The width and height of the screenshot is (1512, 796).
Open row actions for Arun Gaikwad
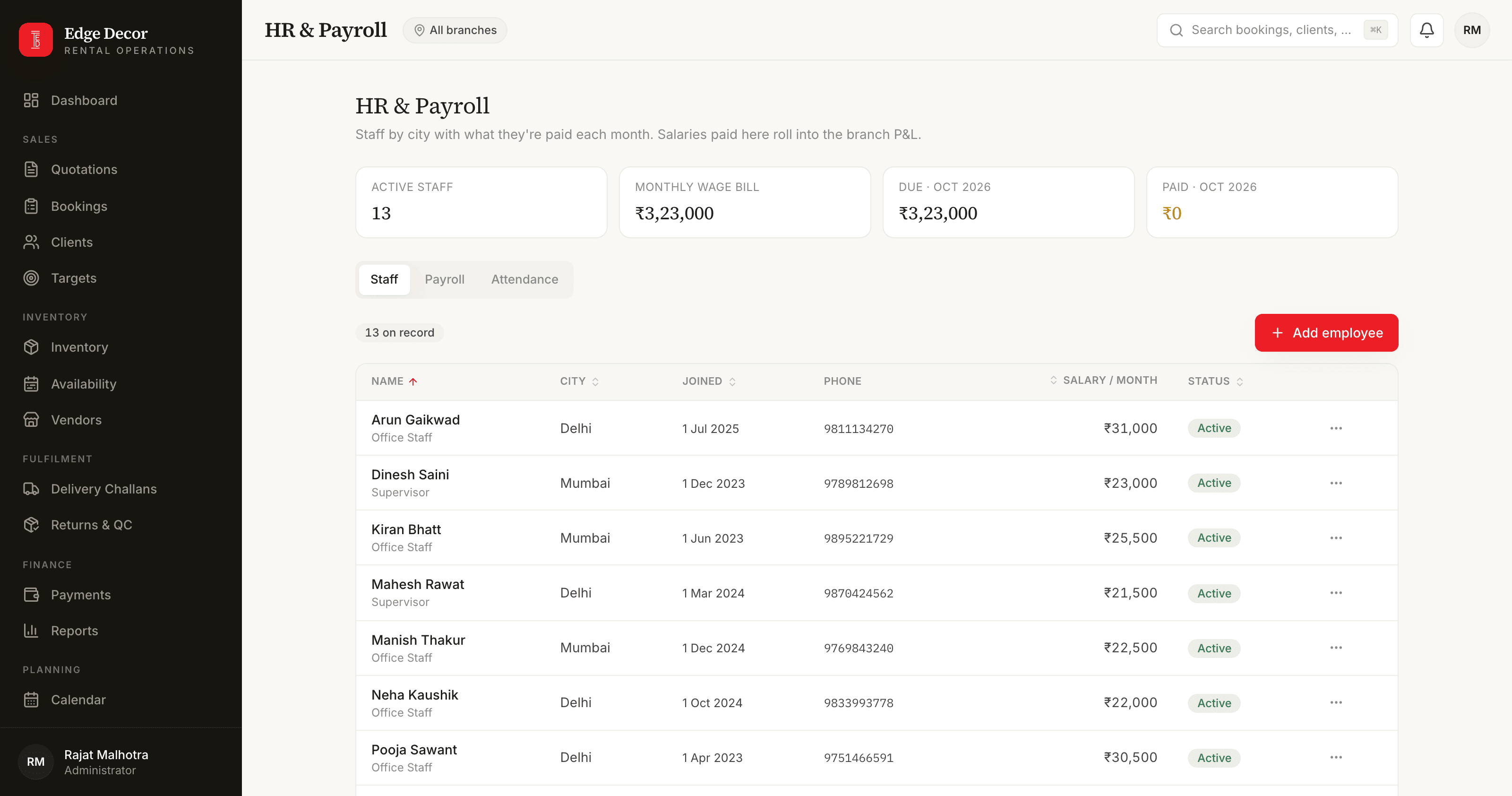click(x=1336, y=428)
